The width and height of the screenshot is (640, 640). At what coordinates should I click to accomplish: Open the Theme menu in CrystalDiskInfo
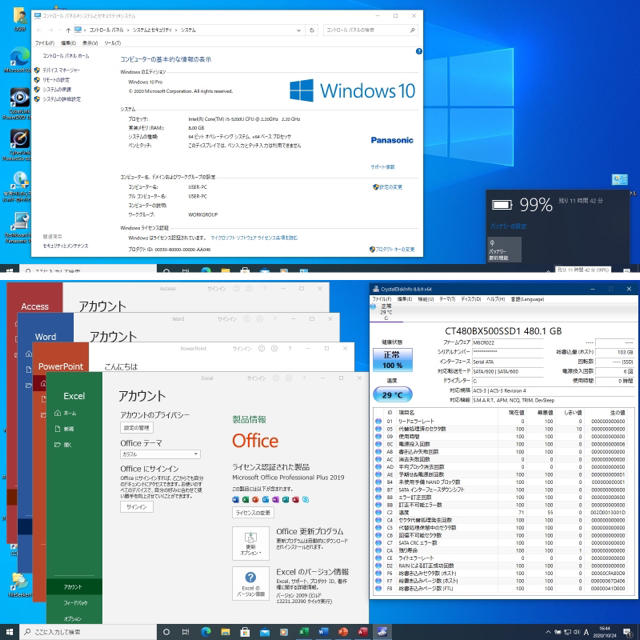click(447, 299)
